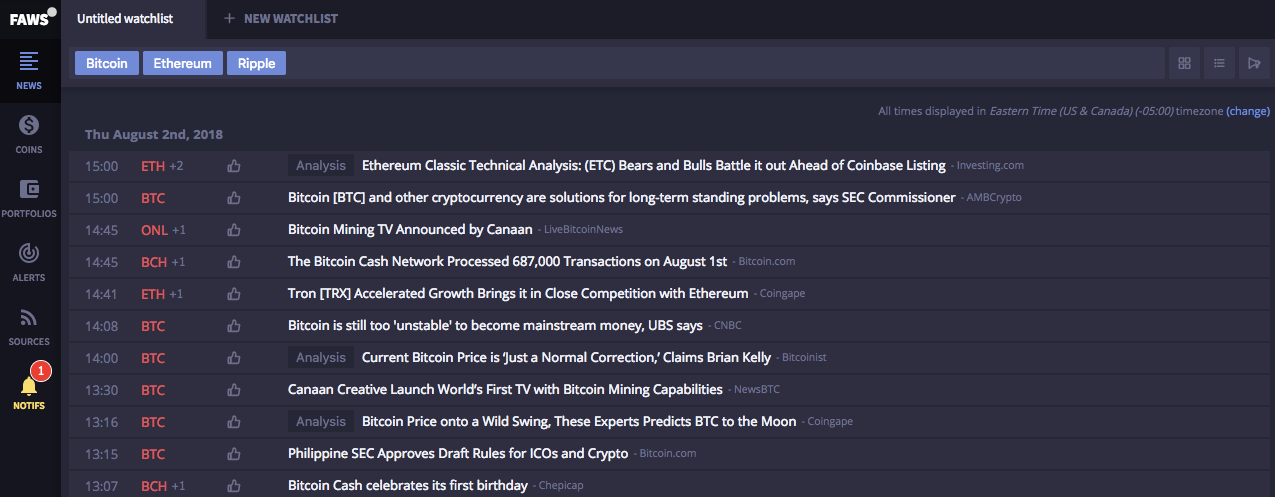
Task: Click the ONL coin ticker
Action: pyautogui.click(x=154, y=230)
